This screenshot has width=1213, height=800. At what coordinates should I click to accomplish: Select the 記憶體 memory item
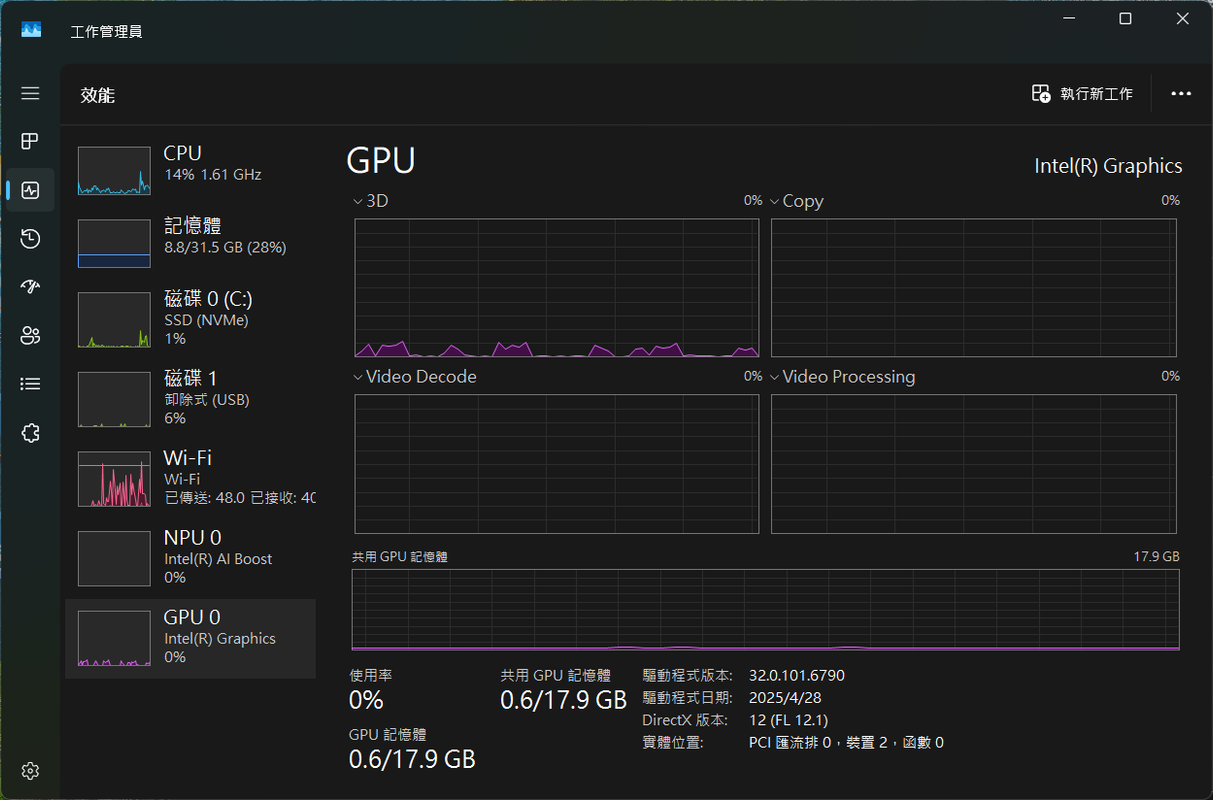tap(190, 244)
